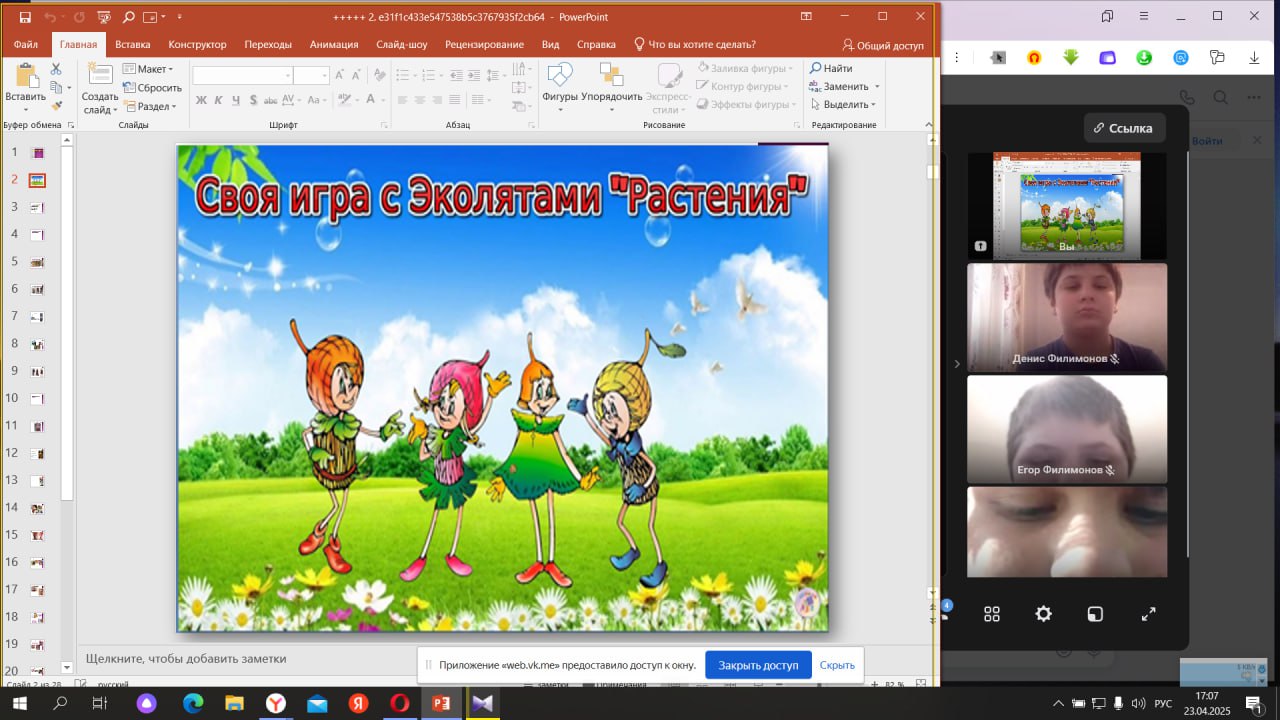Switch to the Slide Show (Слайд-шоу) tab
1280x720 pixels.
pyautogui.click(x=402, y=44)
